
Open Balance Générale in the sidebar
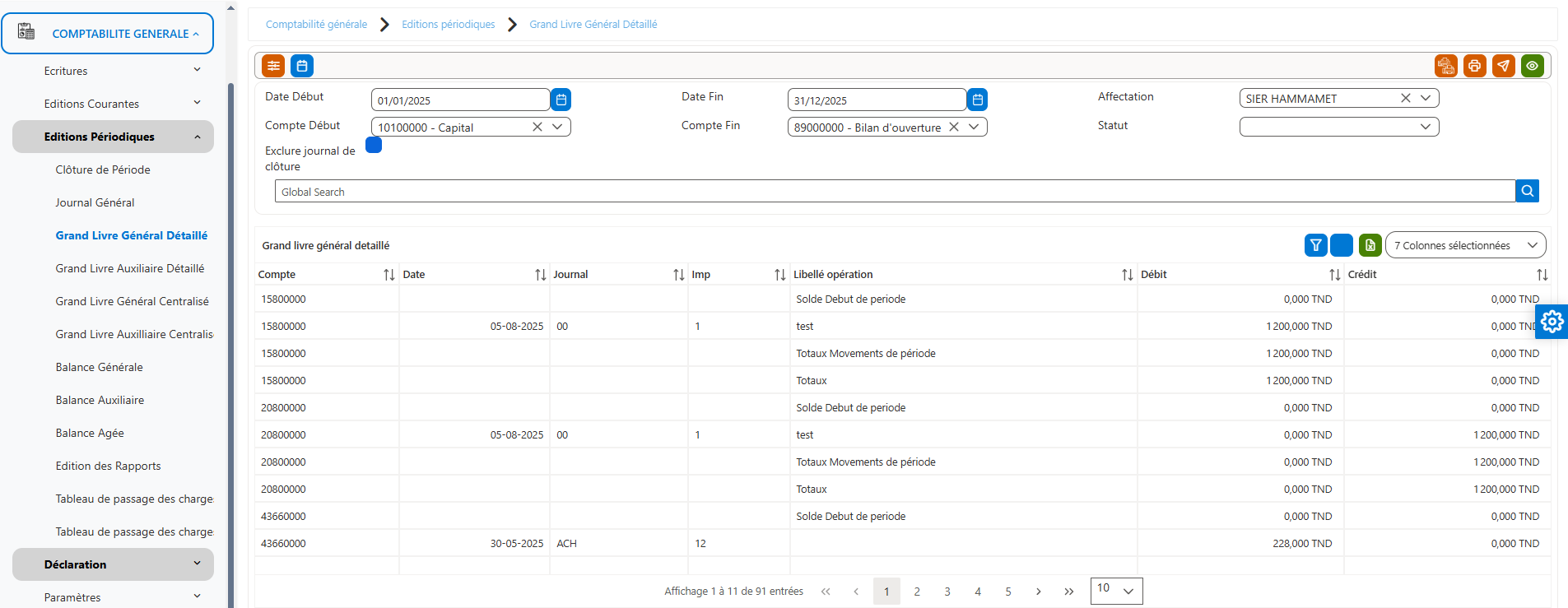click(x=99, y=367)
